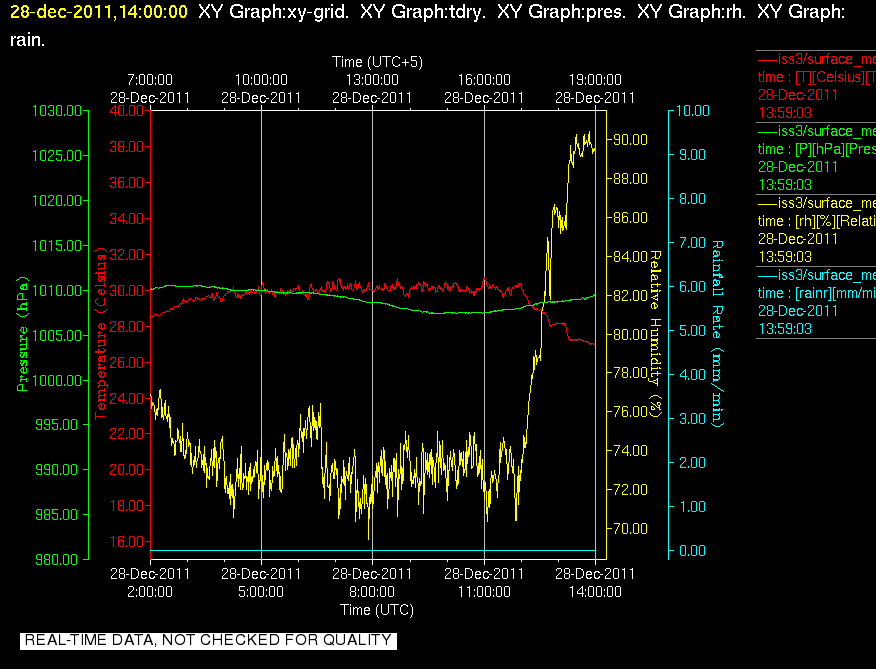The image size is (876, 669).
Task: Click the 1030.00 pressure tick label
Action: pyautogui.click(x=57, y=111)
